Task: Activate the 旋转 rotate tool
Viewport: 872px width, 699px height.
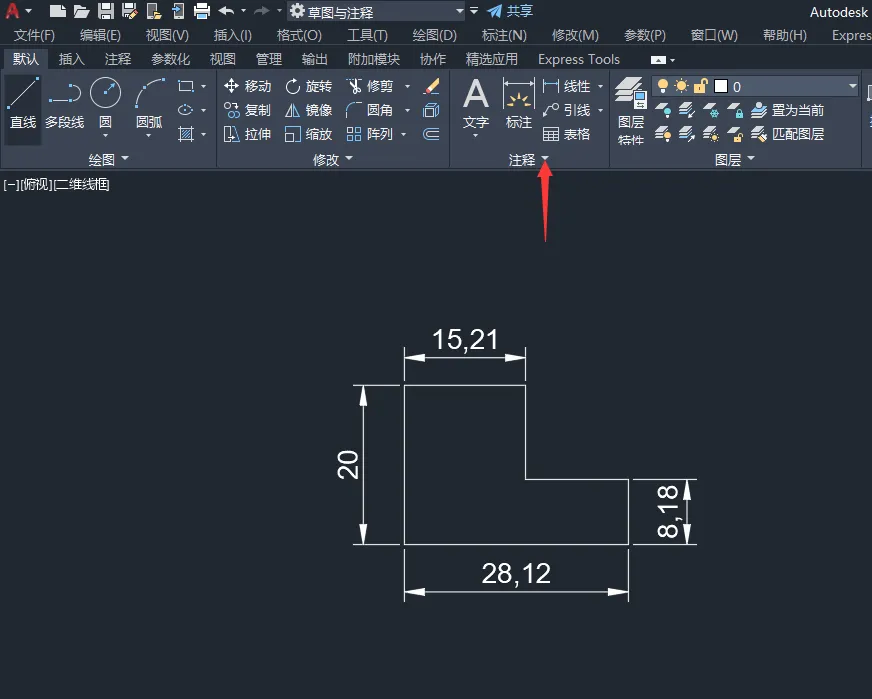Action: click(x=309, y=86)
